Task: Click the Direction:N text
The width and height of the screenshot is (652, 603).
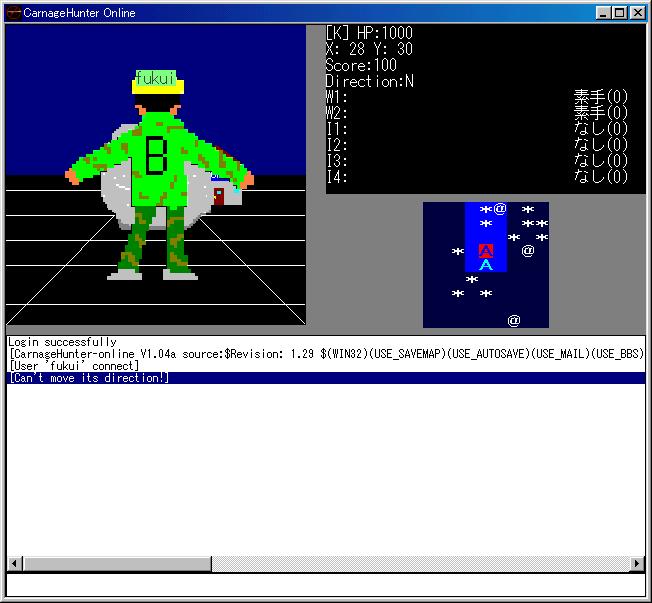Action: [x=370, y=81]
